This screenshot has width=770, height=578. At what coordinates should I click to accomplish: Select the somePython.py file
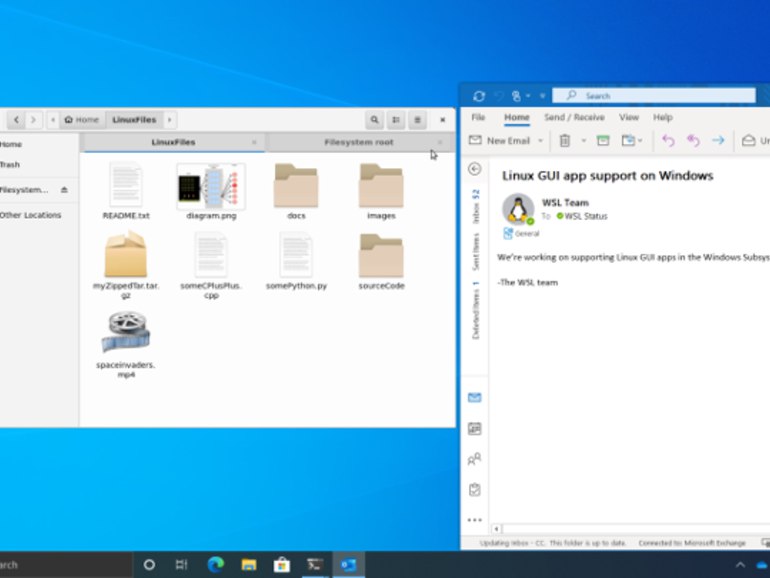pyautogui.click(x=296, y=261)
